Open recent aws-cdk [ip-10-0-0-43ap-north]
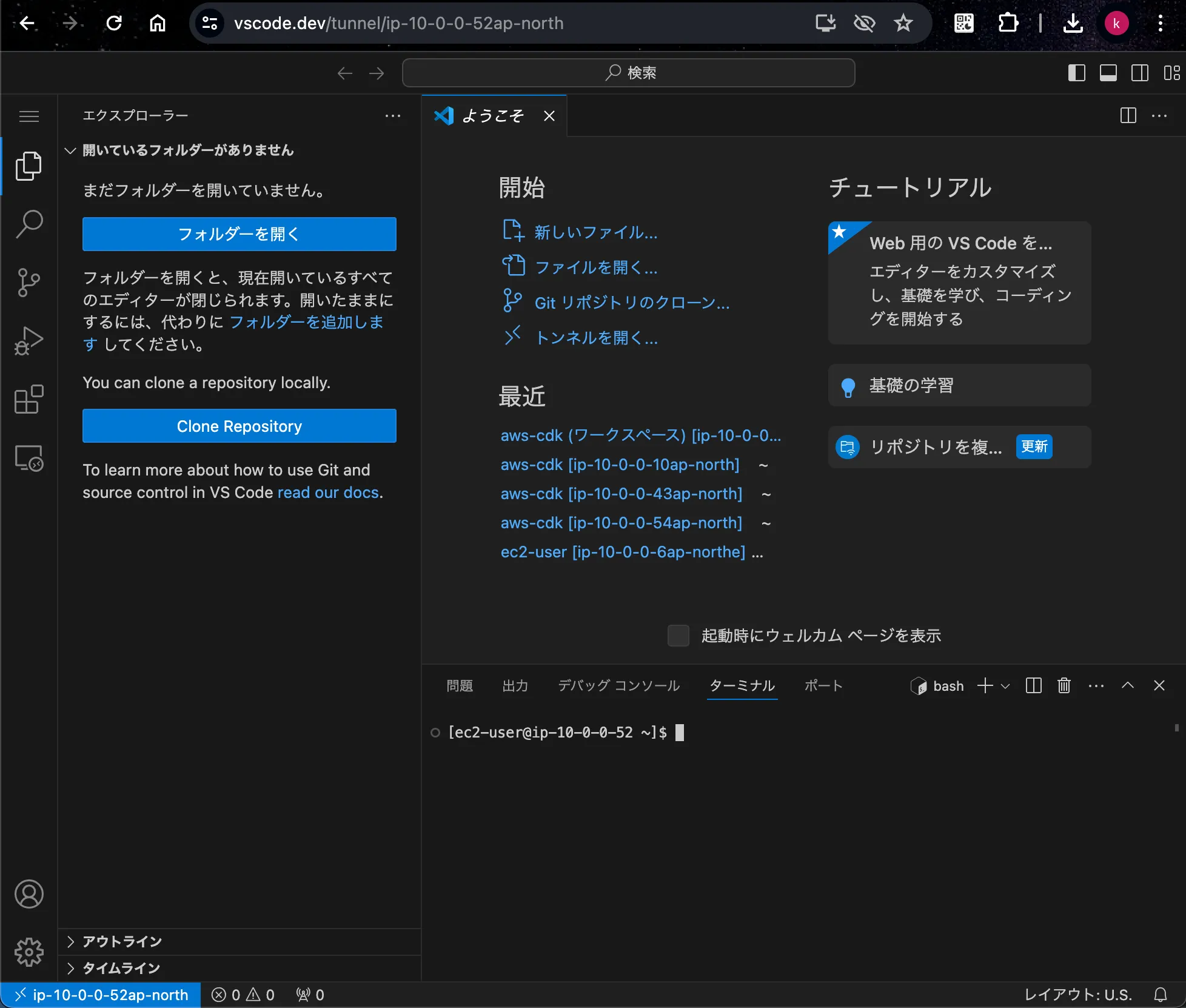1186x1008 pixels. click(x=621, y=494)
